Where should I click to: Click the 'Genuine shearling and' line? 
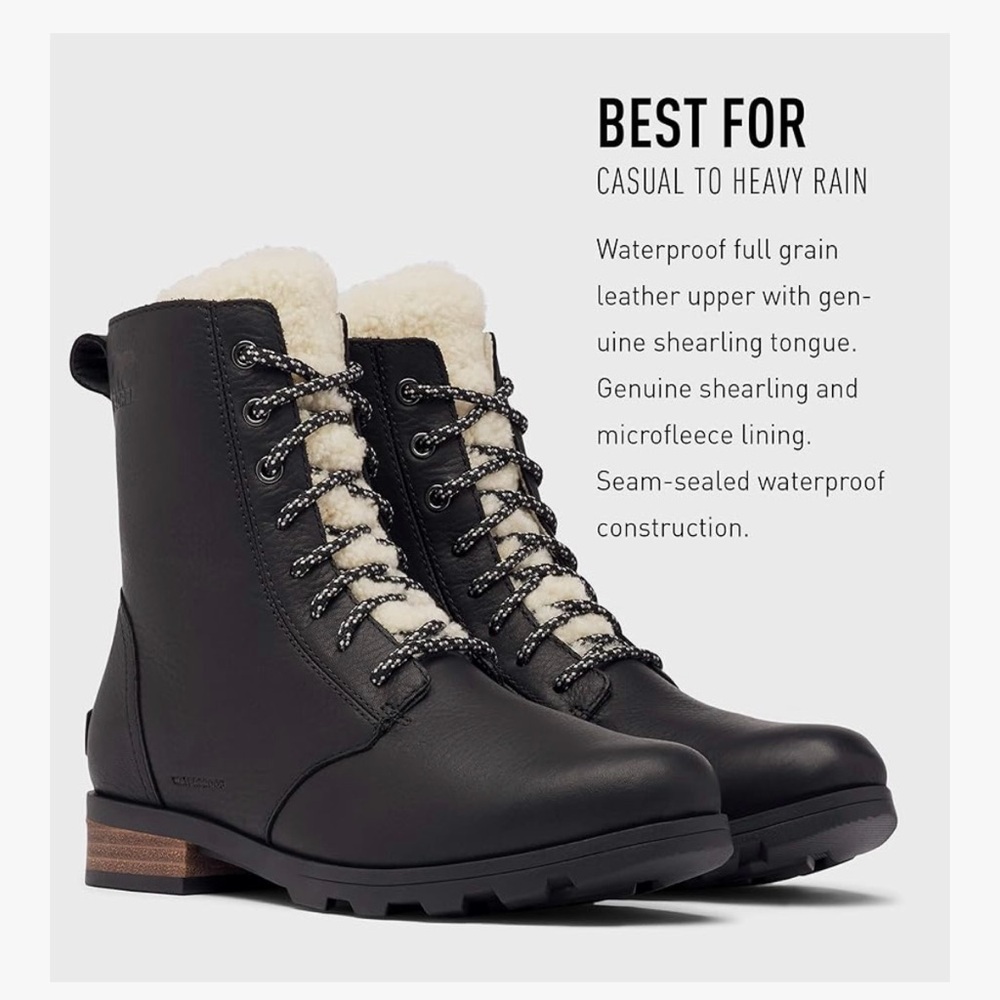coord(727,389)
